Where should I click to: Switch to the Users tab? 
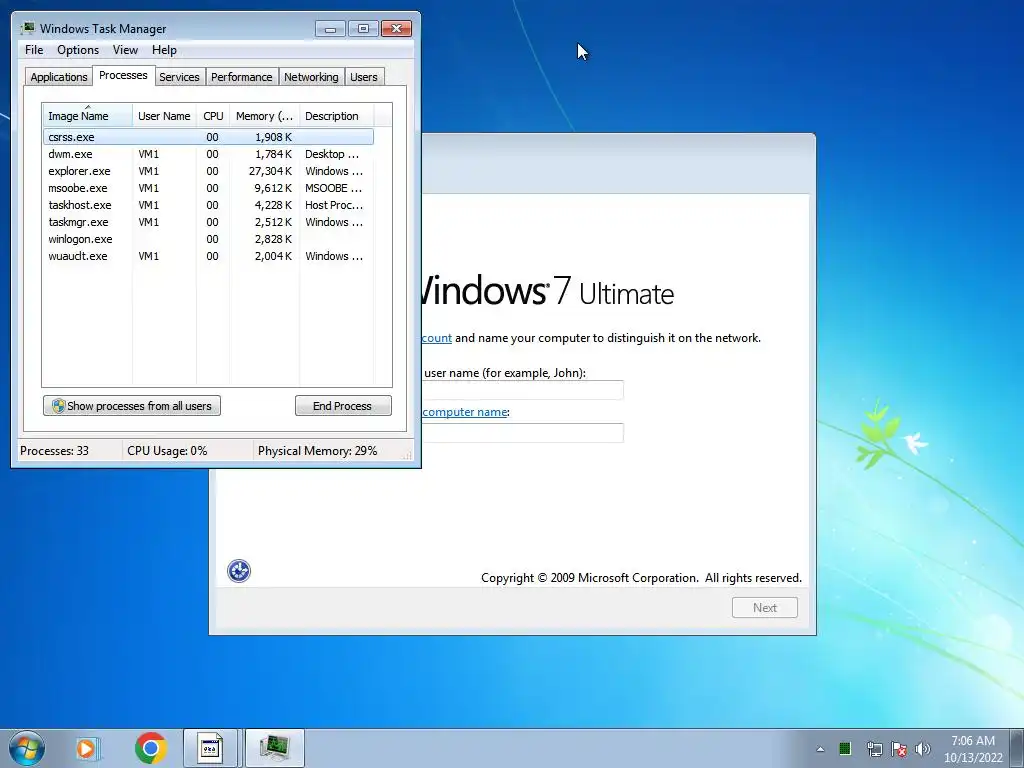364,77
